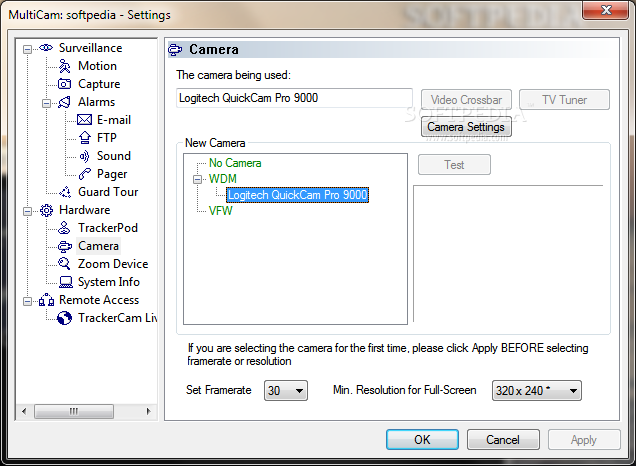Collapse the Hardware tree node
Image resolution: width=636 pixels, height=466 pixels.
point(27,211)
